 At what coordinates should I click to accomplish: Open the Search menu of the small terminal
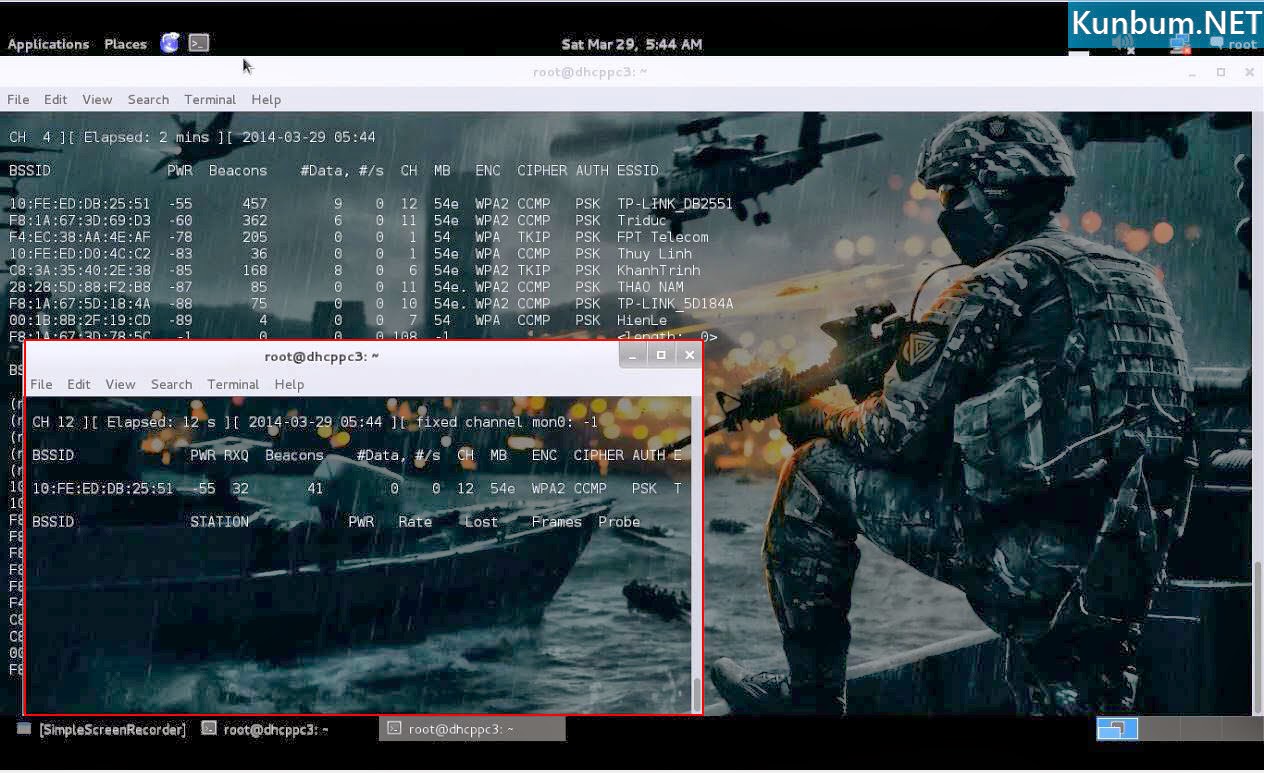(171, 384)
